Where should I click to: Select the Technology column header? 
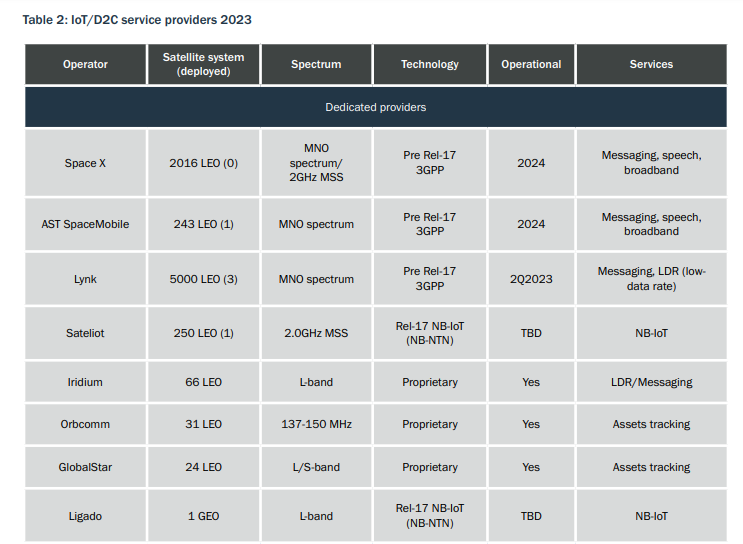coord(430,64)
